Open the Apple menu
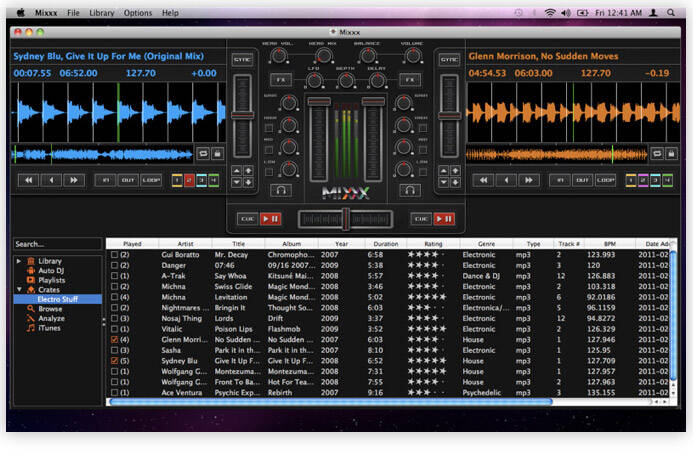The height and width of the screenshot is (464, 693). tap(20, 13)
